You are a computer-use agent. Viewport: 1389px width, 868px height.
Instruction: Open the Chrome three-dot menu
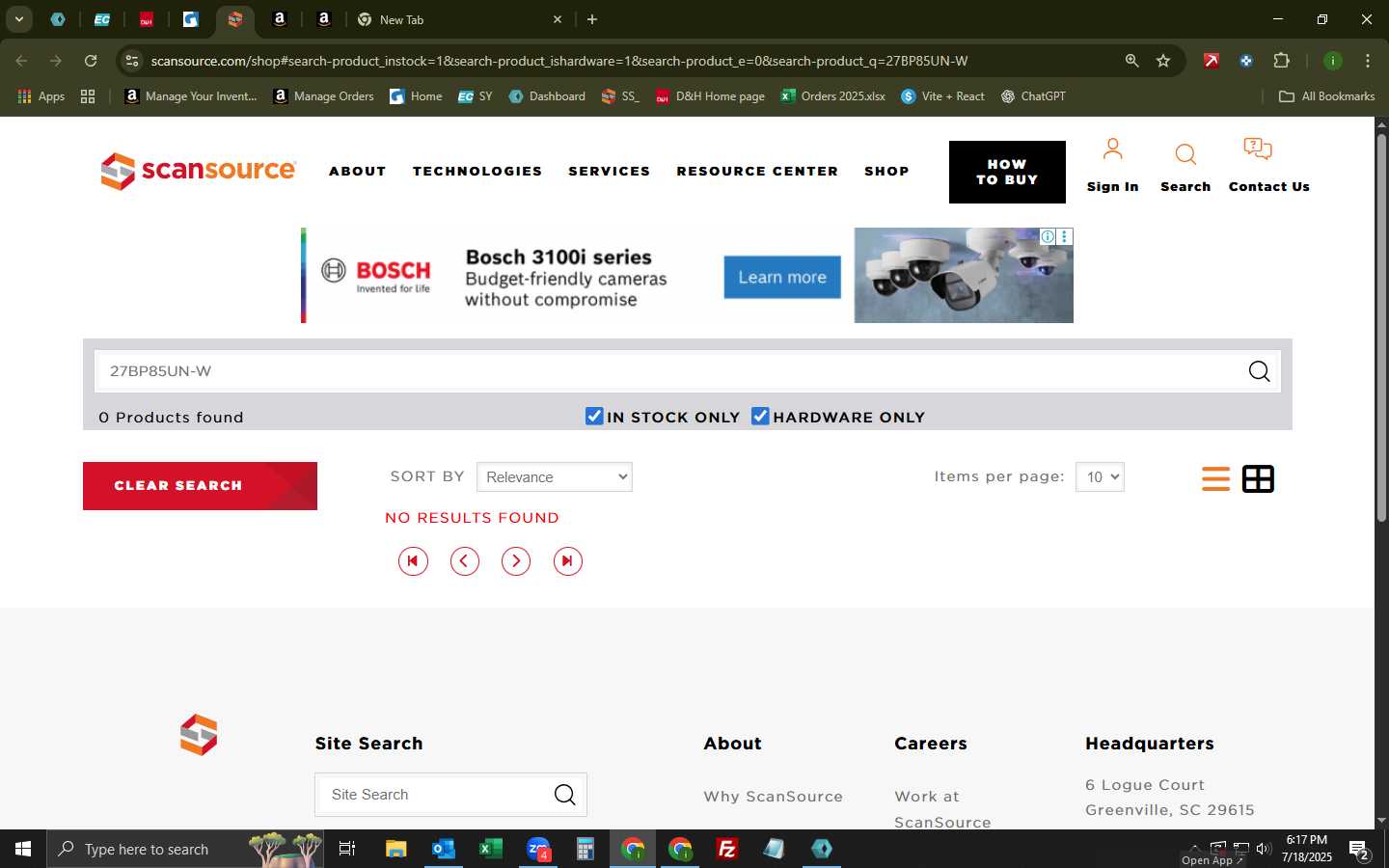[x=1368, y=61]
